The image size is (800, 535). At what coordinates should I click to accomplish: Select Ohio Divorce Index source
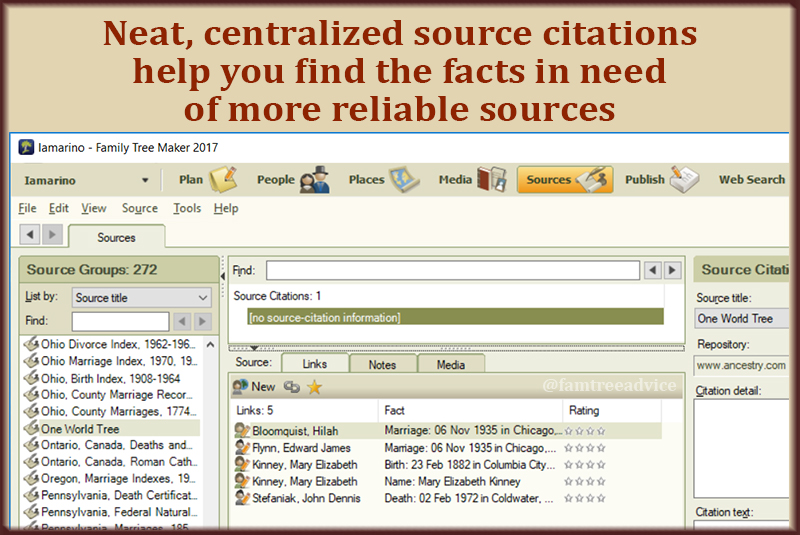[110, 344]
